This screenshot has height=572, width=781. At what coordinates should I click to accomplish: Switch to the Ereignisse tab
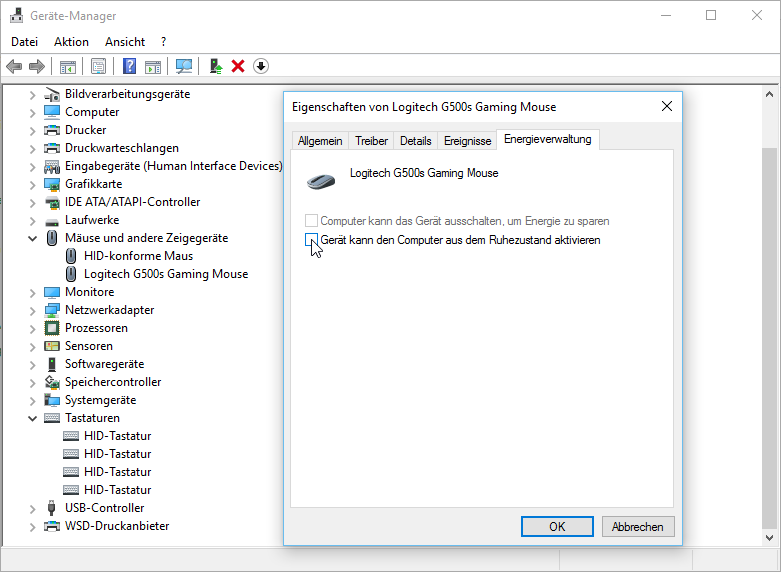pos(467,141)
